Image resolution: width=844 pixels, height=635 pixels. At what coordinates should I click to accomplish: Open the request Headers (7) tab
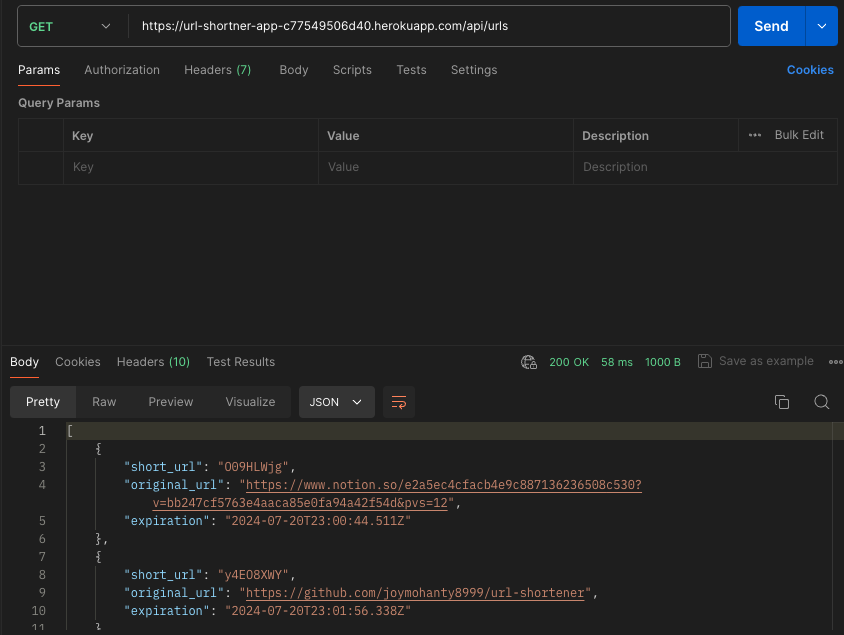(217, 70)
